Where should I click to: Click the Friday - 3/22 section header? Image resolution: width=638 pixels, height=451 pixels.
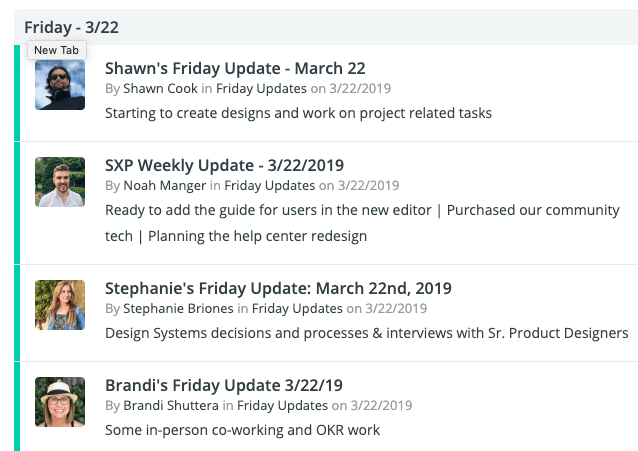71,27
